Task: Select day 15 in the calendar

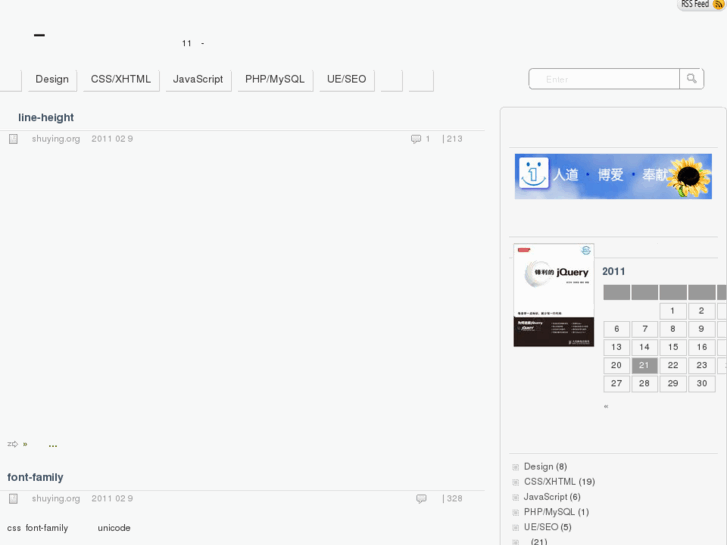Action: point(673,347)
